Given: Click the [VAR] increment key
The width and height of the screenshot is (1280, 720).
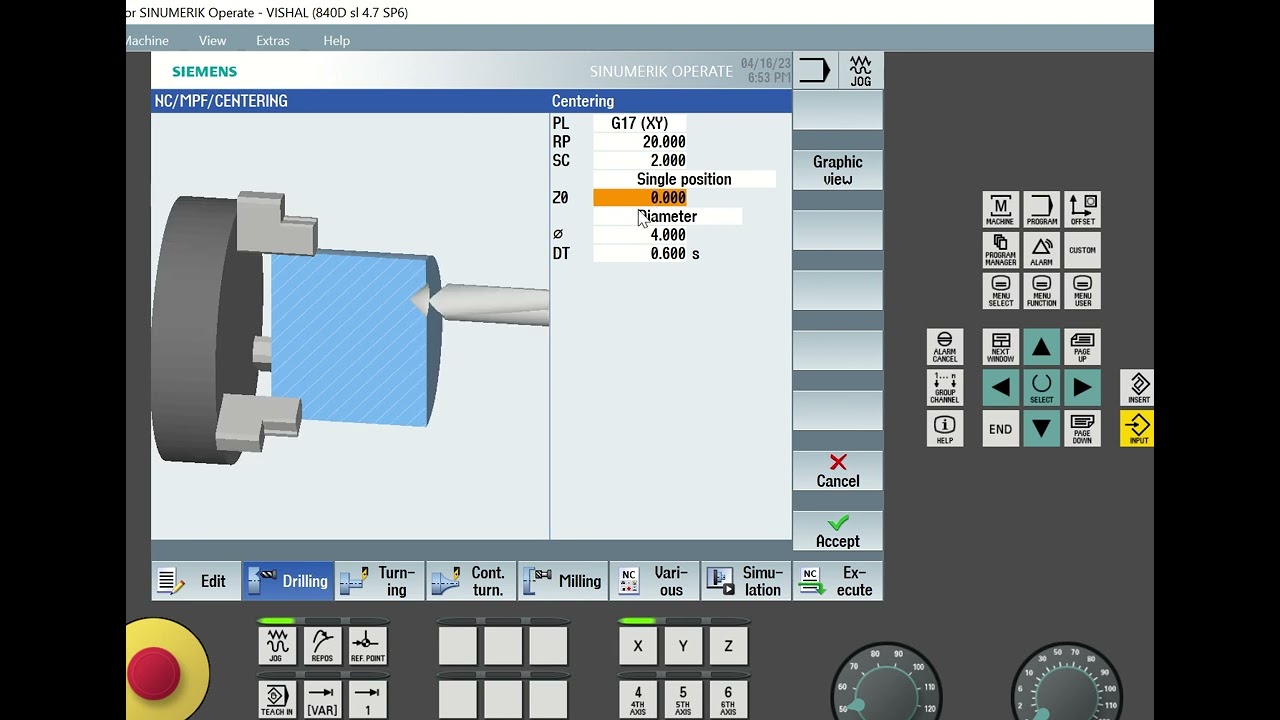Looking at the screenshot, I should [322, 699].
